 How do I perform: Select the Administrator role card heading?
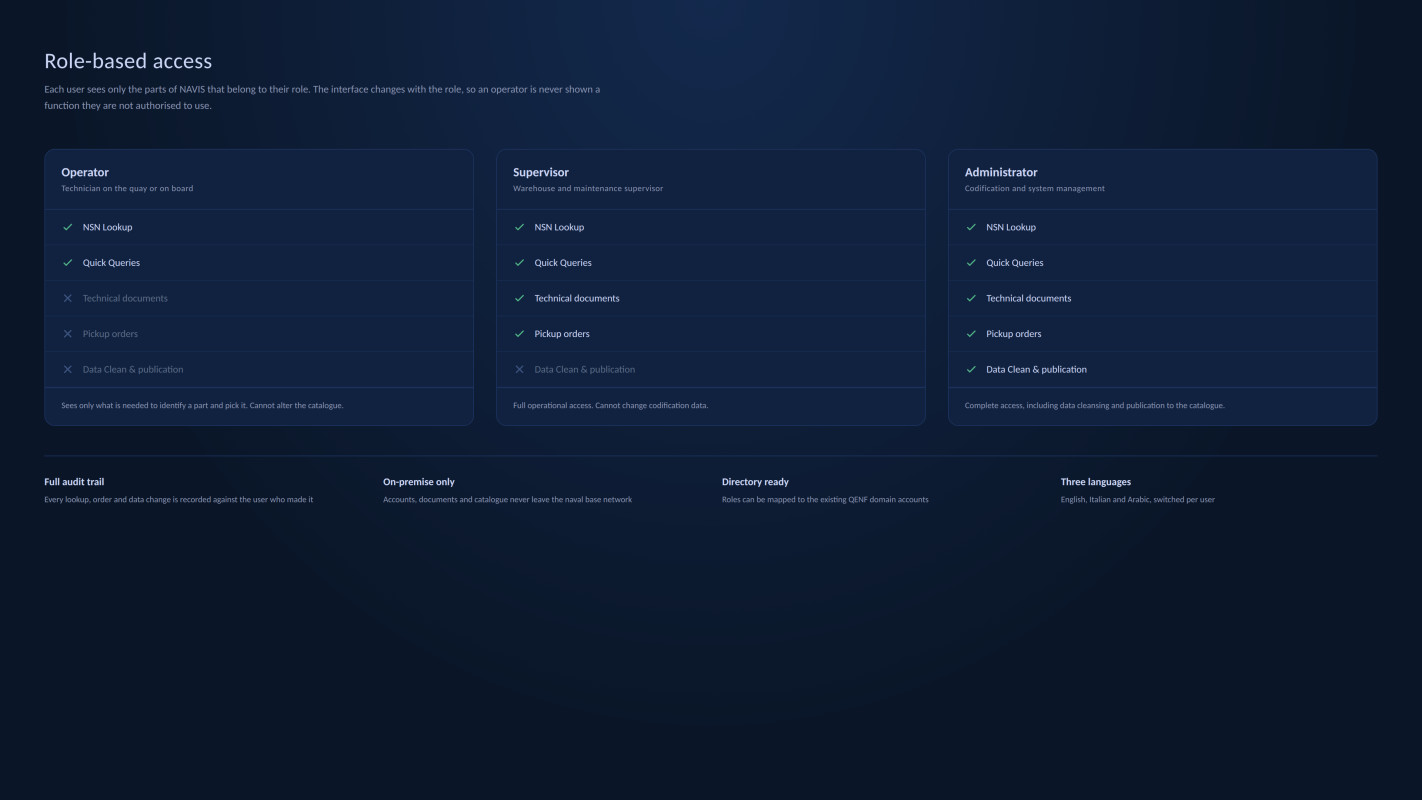pyautogui.click(x=1001, y=172)
